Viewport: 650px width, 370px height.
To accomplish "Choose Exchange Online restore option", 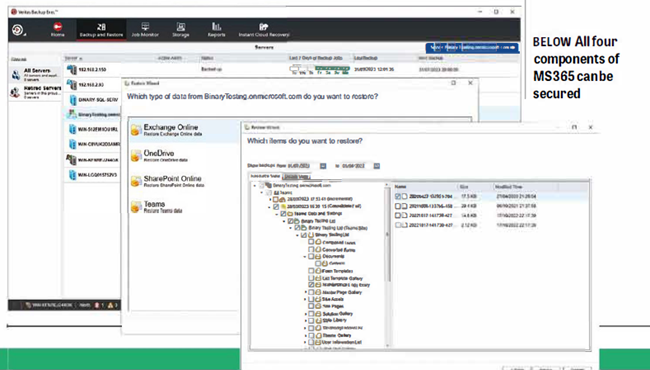I will click(184, 130).
